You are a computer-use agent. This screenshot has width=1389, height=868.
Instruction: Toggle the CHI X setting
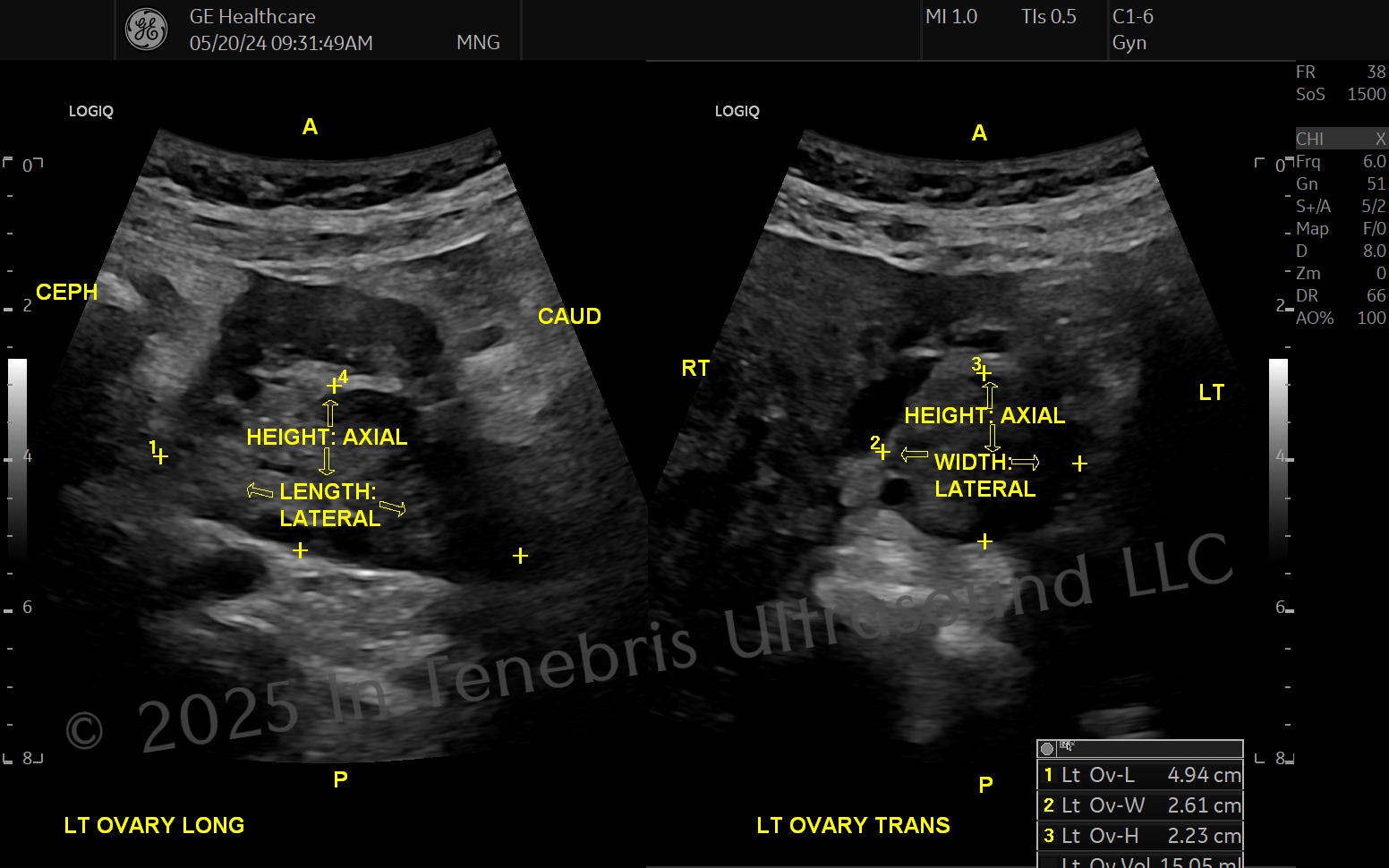point(1341,139)
